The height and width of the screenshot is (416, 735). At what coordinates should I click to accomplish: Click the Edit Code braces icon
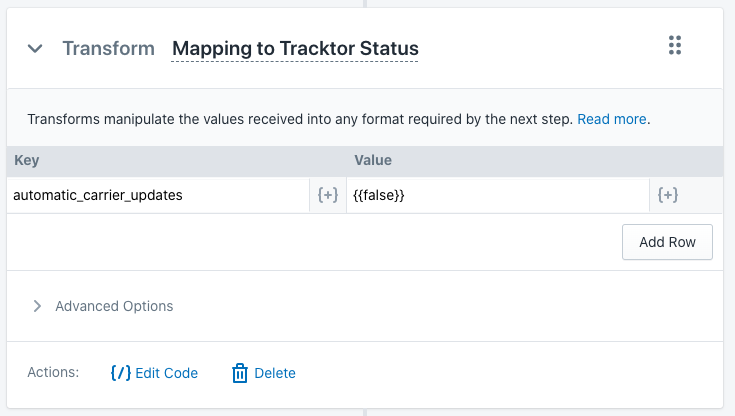[x=120, y=373]
